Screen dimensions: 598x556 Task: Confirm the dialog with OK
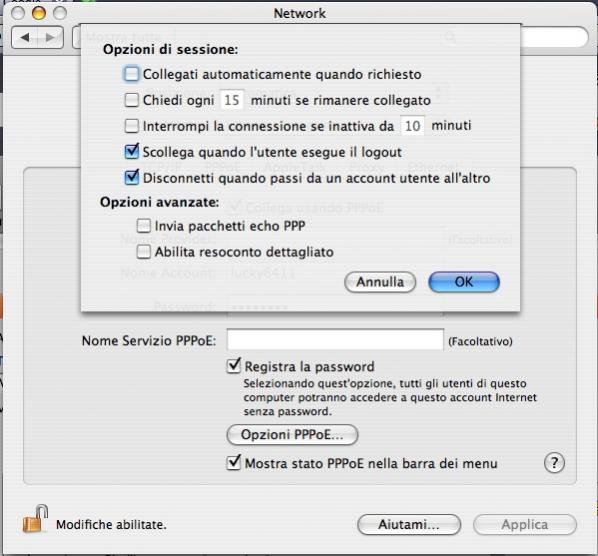tap(464, 282)
